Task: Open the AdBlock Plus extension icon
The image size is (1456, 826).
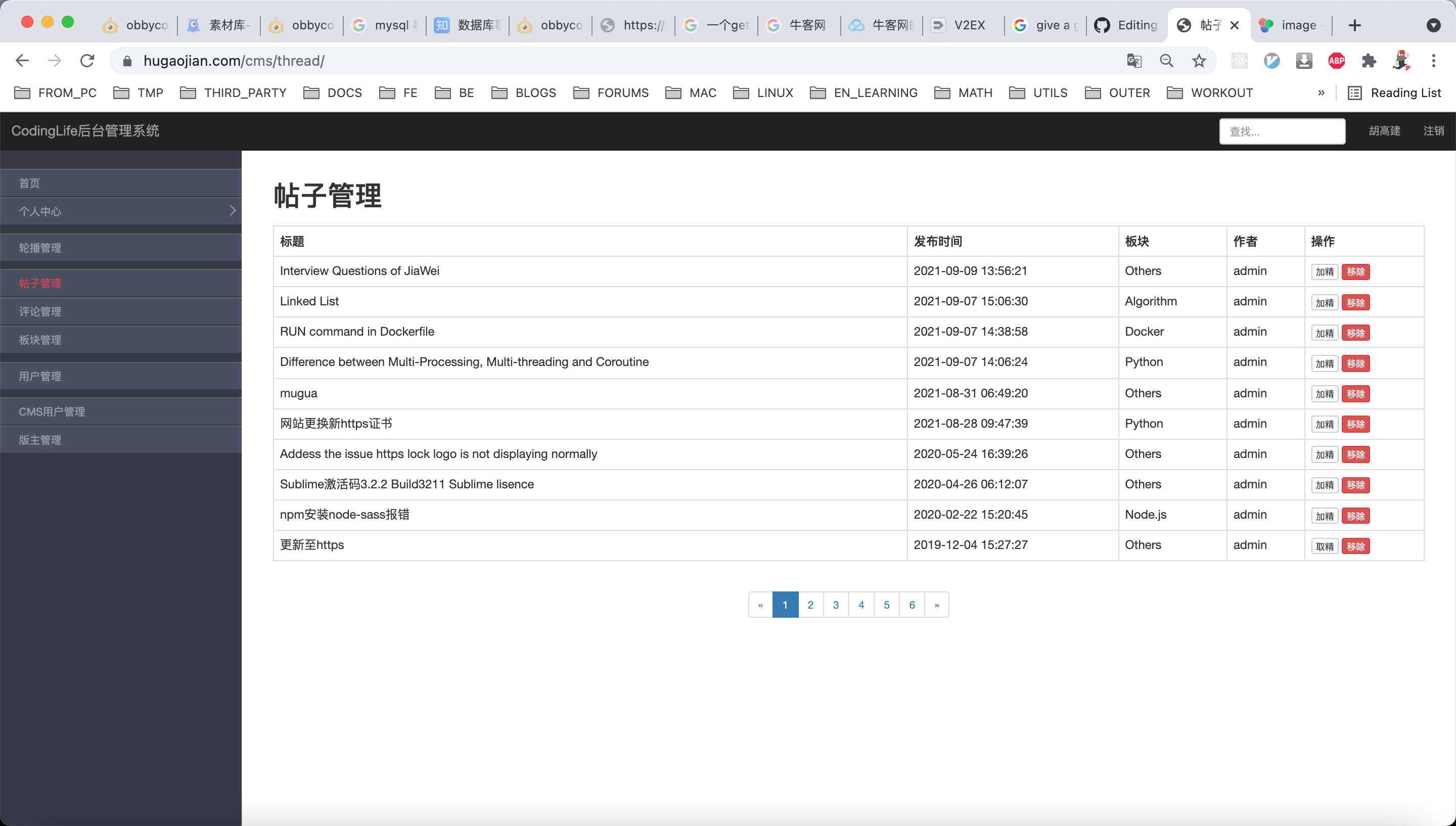Action: point(1336,61)
